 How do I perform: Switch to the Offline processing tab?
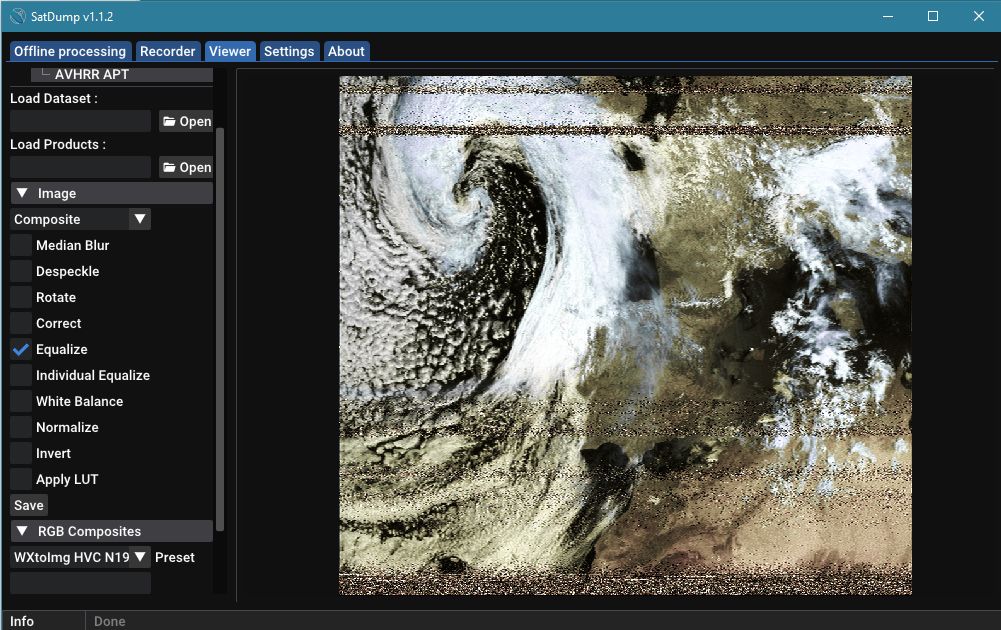point(70,51)
